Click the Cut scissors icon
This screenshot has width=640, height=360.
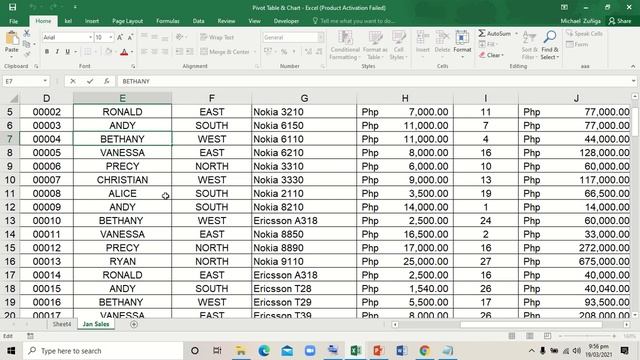pyautogui.click(x=27, y=33)
